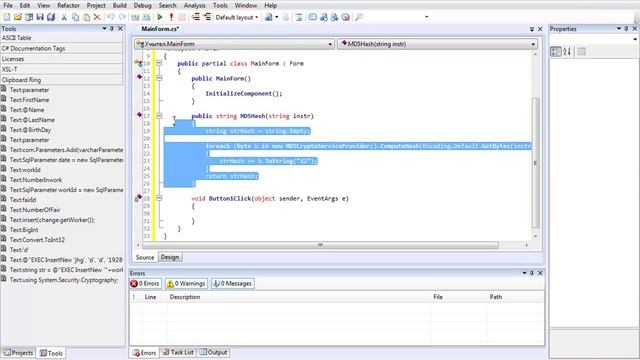The width and height of the screenshot is (640, 360).
Task: Click the Open File folder icon
Action: 18,17
